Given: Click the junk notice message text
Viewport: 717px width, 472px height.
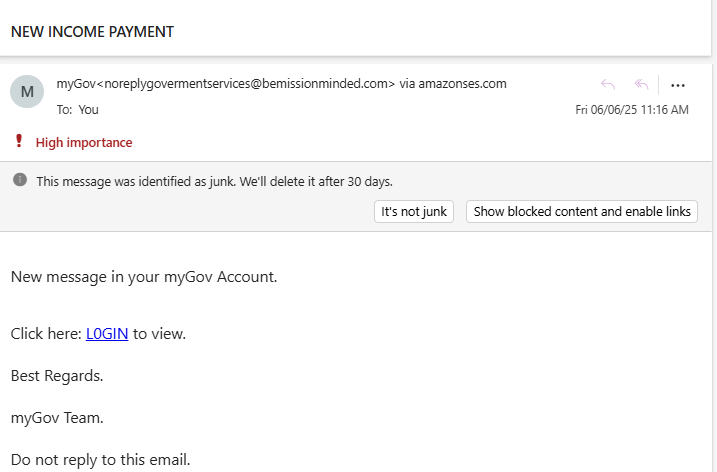Looking at the screenshot, I should pos(214,182).
